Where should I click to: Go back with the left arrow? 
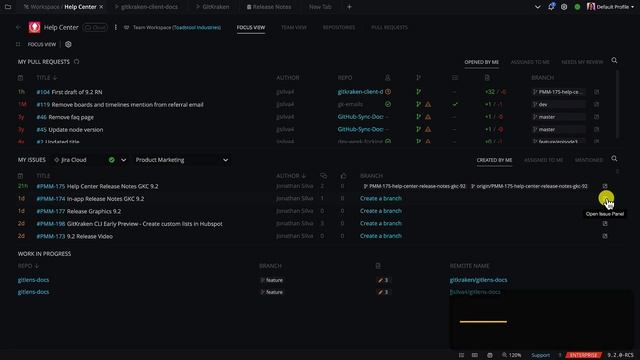point(18,27)
